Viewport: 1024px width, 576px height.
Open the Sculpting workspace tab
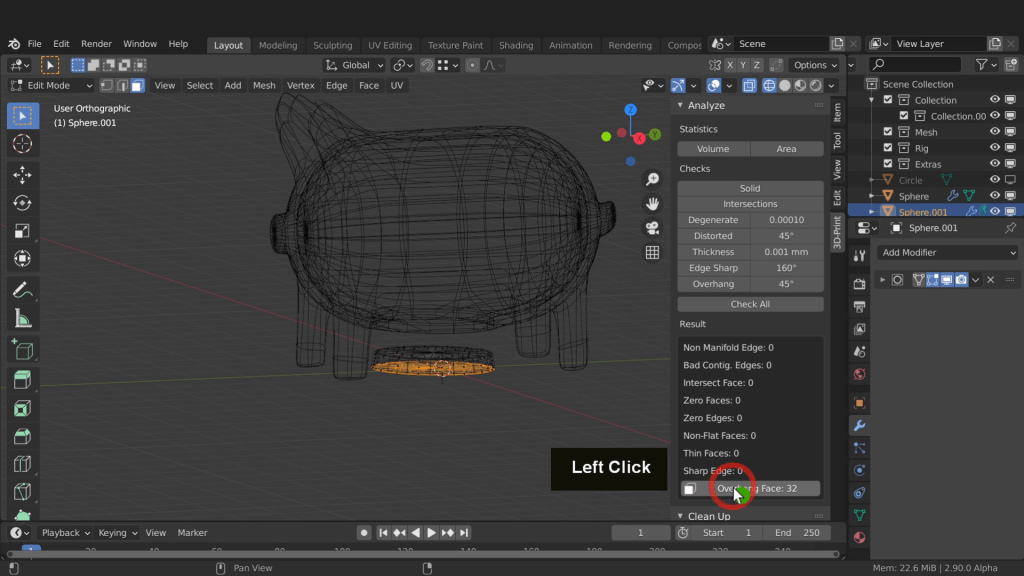332,45
